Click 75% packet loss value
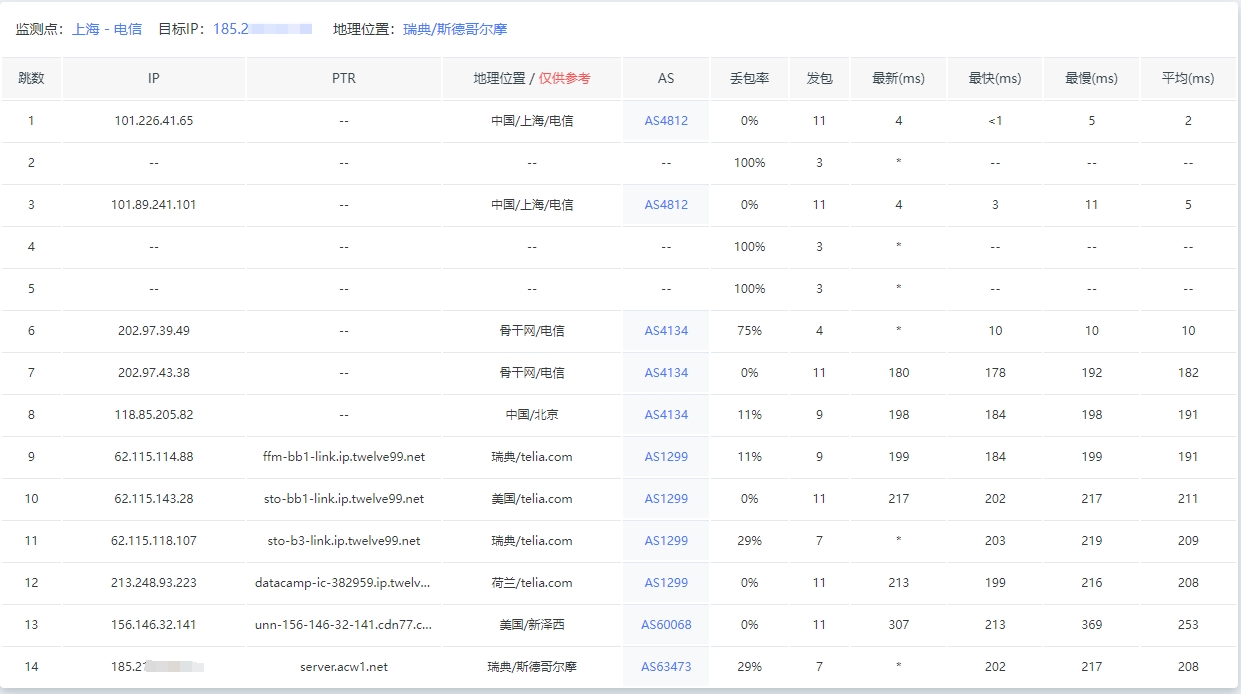Image resolution: width=1241 pixels, height=694 pixels. [750, 331]
